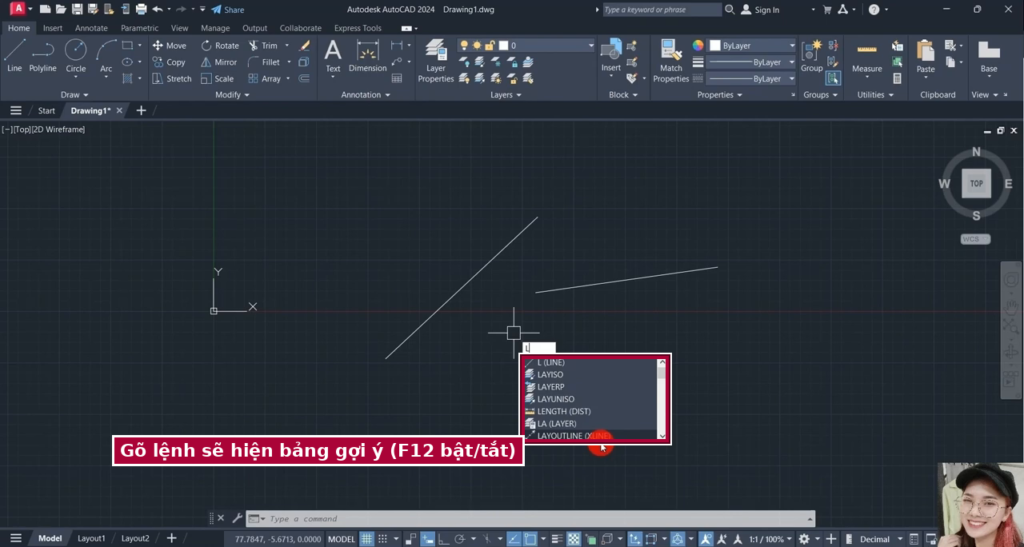Click the Match Properties tool
This screenshot has width=1024, height=547.
pyautogui.click(x=671, y=60)
